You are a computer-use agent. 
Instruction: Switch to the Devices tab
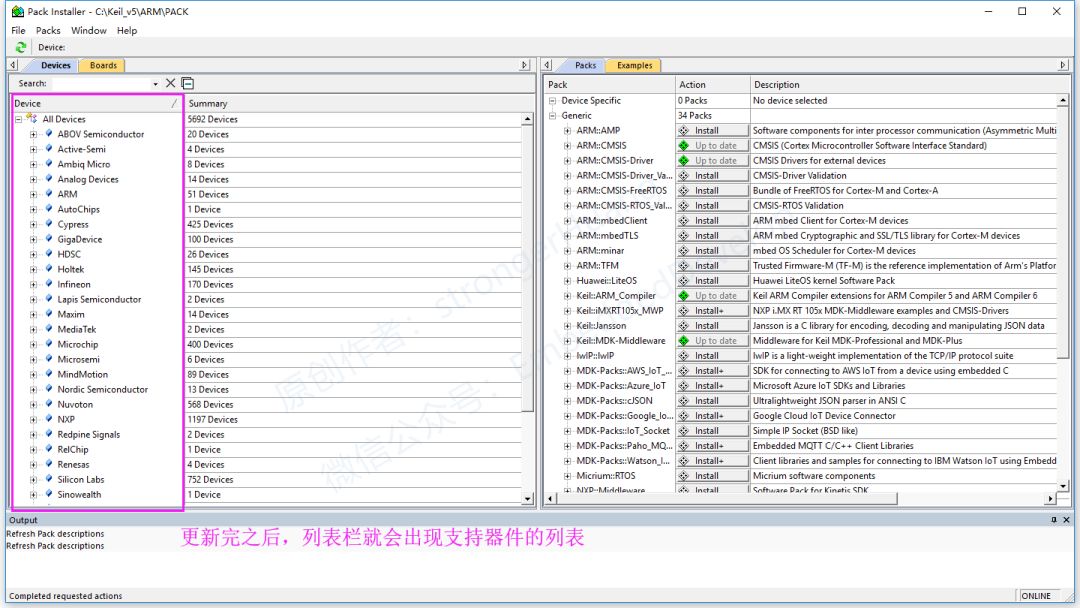click(x=56, y=65)
